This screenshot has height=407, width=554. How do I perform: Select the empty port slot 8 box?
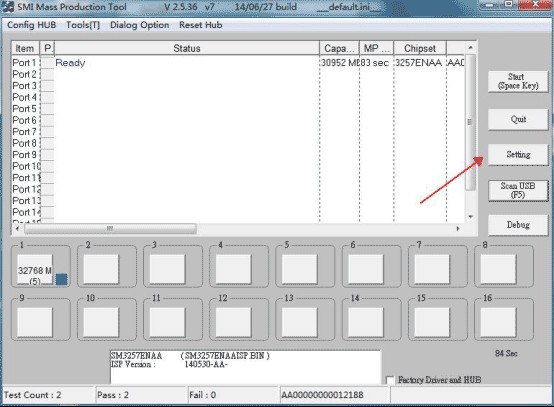[x=498, y=269]
